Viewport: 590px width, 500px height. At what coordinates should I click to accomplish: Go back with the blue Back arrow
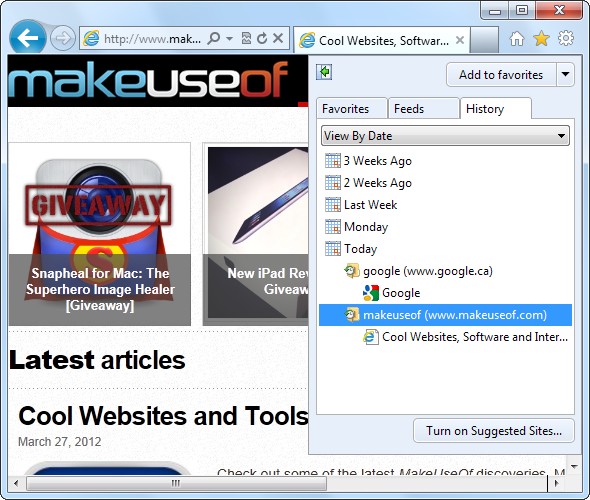(x=28, y=38)
